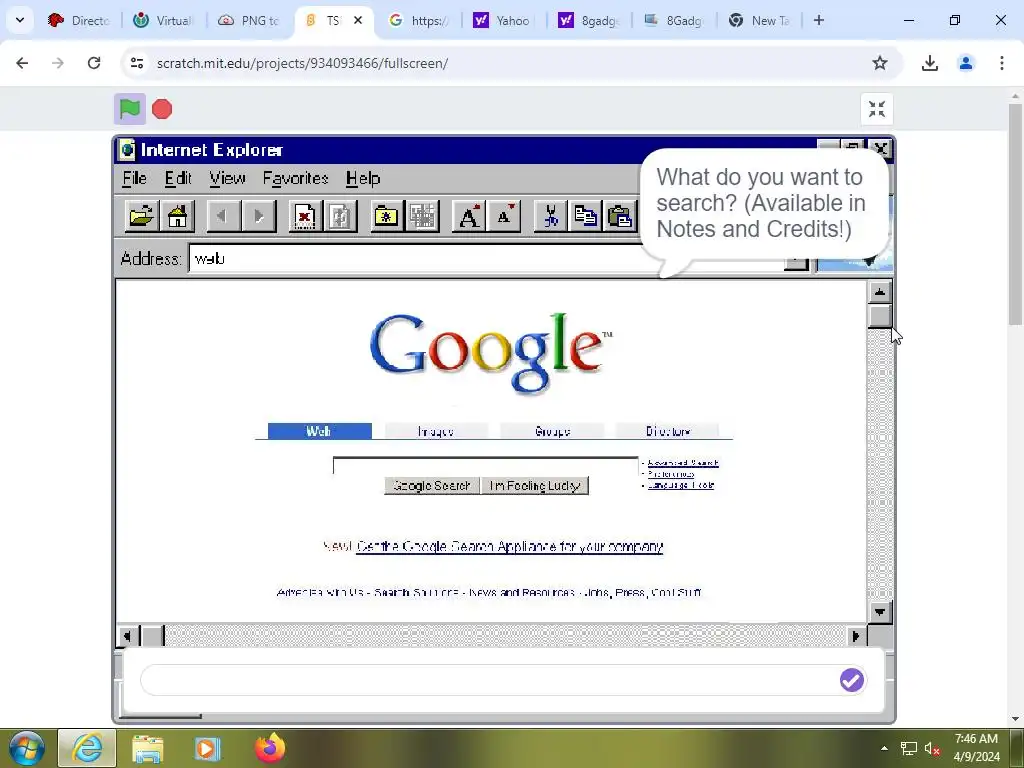Click the Copy toolbar icon
Viewport: 1024px width, 768px height.
pos(585,216)
